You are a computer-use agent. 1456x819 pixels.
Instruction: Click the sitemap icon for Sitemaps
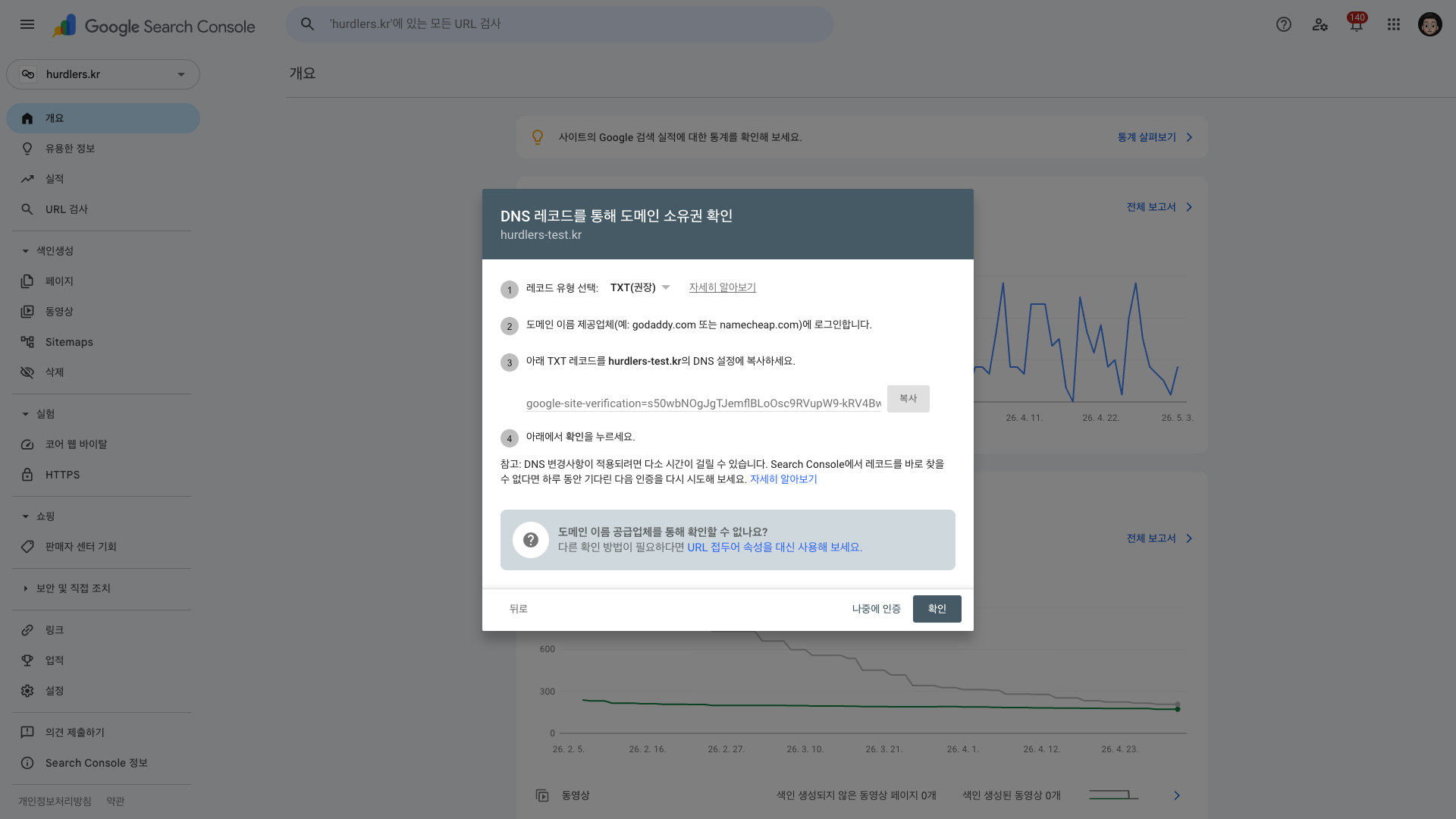tap(27, 342)
